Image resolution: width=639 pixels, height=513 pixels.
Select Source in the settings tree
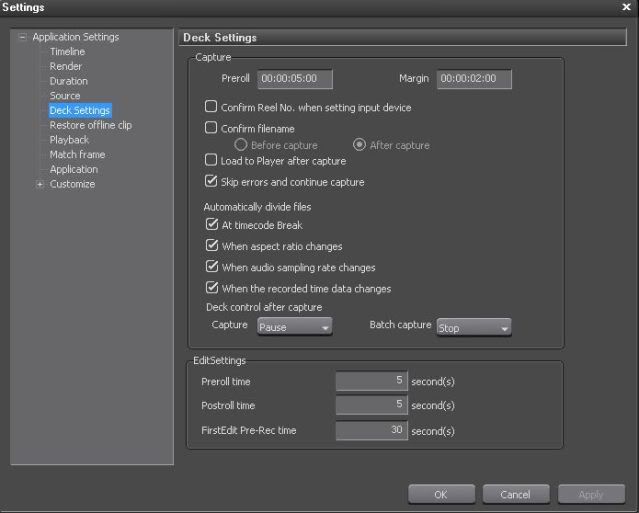(65, 96)
